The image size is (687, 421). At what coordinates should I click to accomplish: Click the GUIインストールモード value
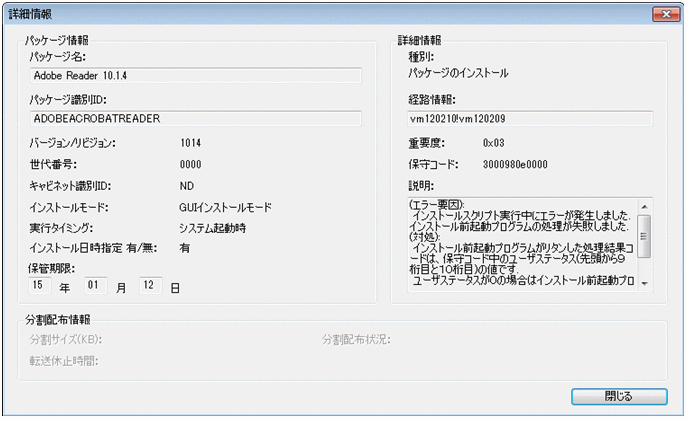pyautogui.click(x=225, y=207)
